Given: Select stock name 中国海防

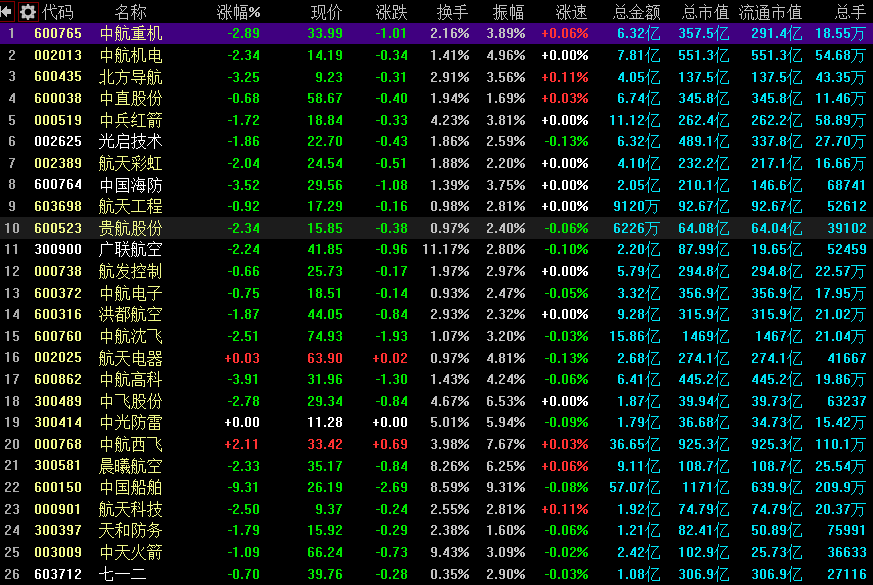Looking at the screenshot, I should pos(131,185).
